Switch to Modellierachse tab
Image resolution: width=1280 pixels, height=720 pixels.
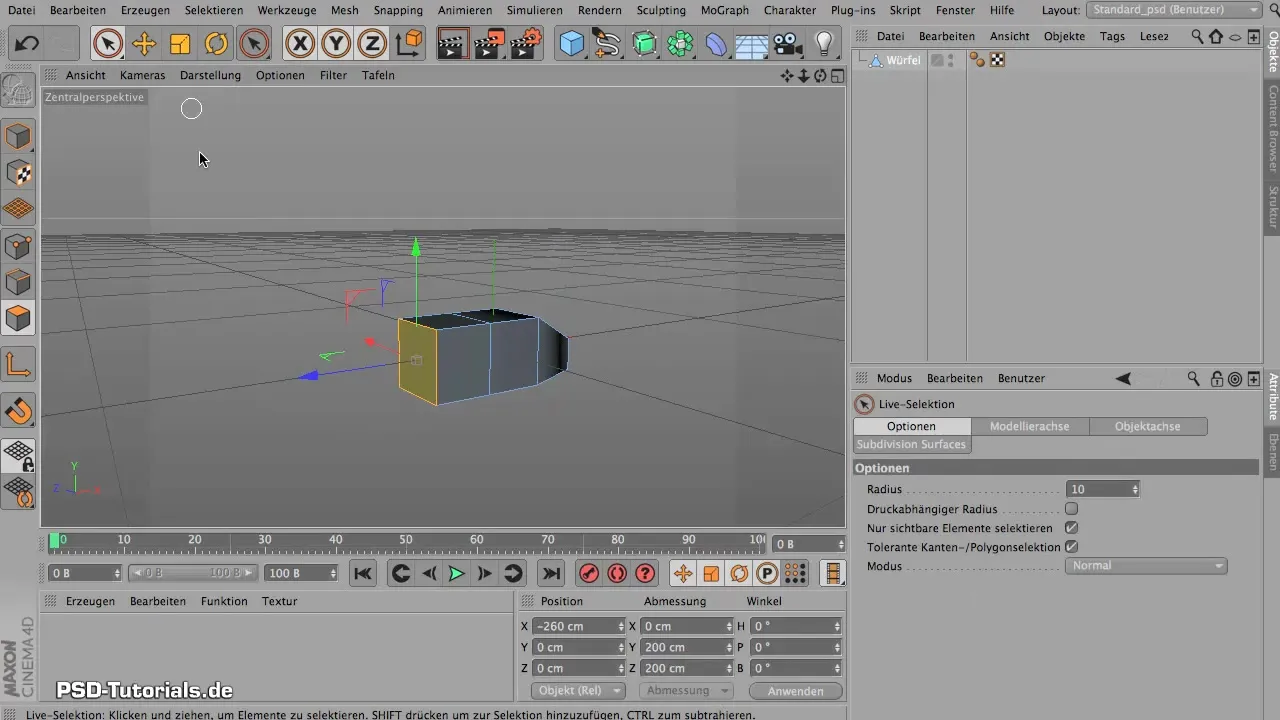1029,426
